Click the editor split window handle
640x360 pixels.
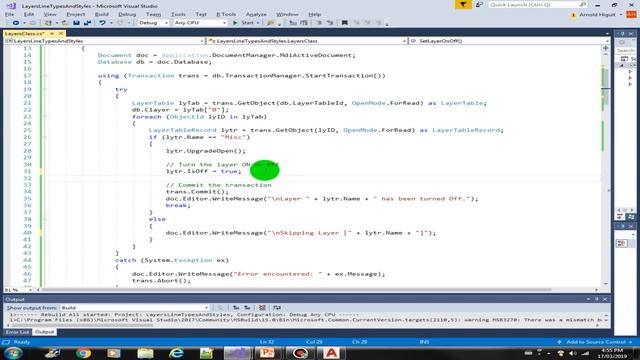tap(606, 48)
